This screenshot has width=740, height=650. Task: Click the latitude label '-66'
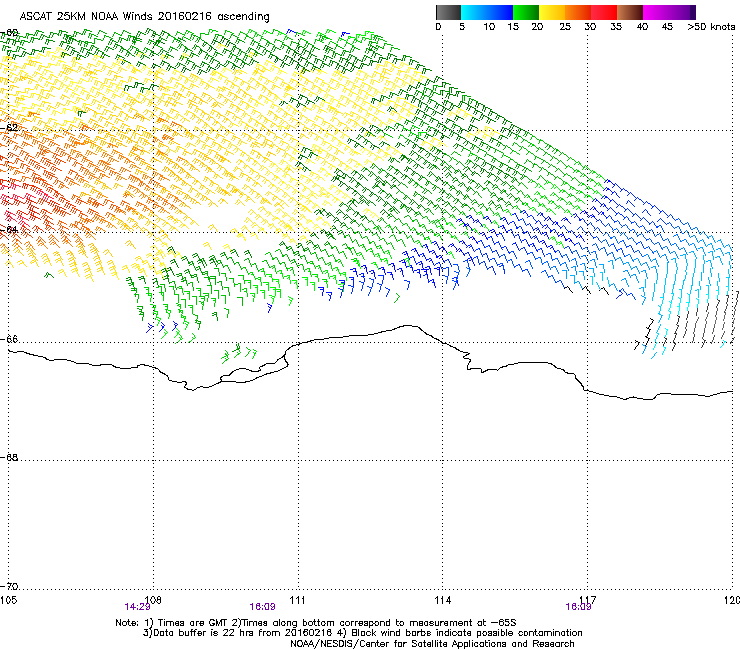9,339
